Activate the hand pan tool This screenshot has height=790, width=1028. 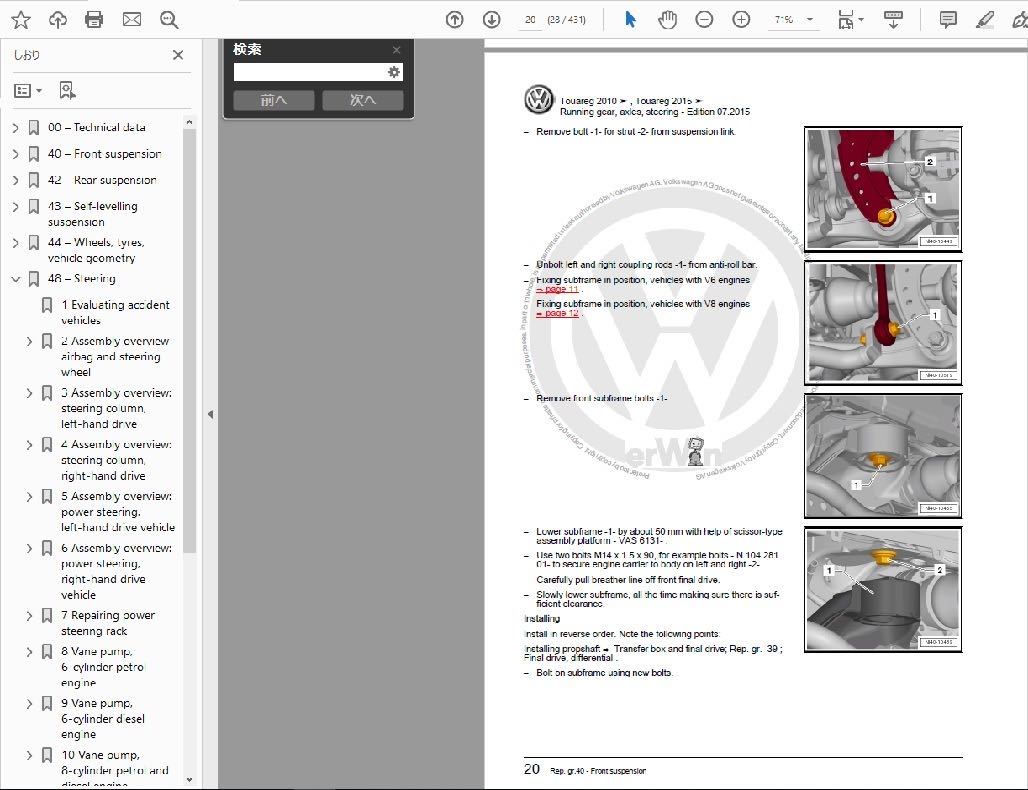pyautogui.click(x=667, y=20)
